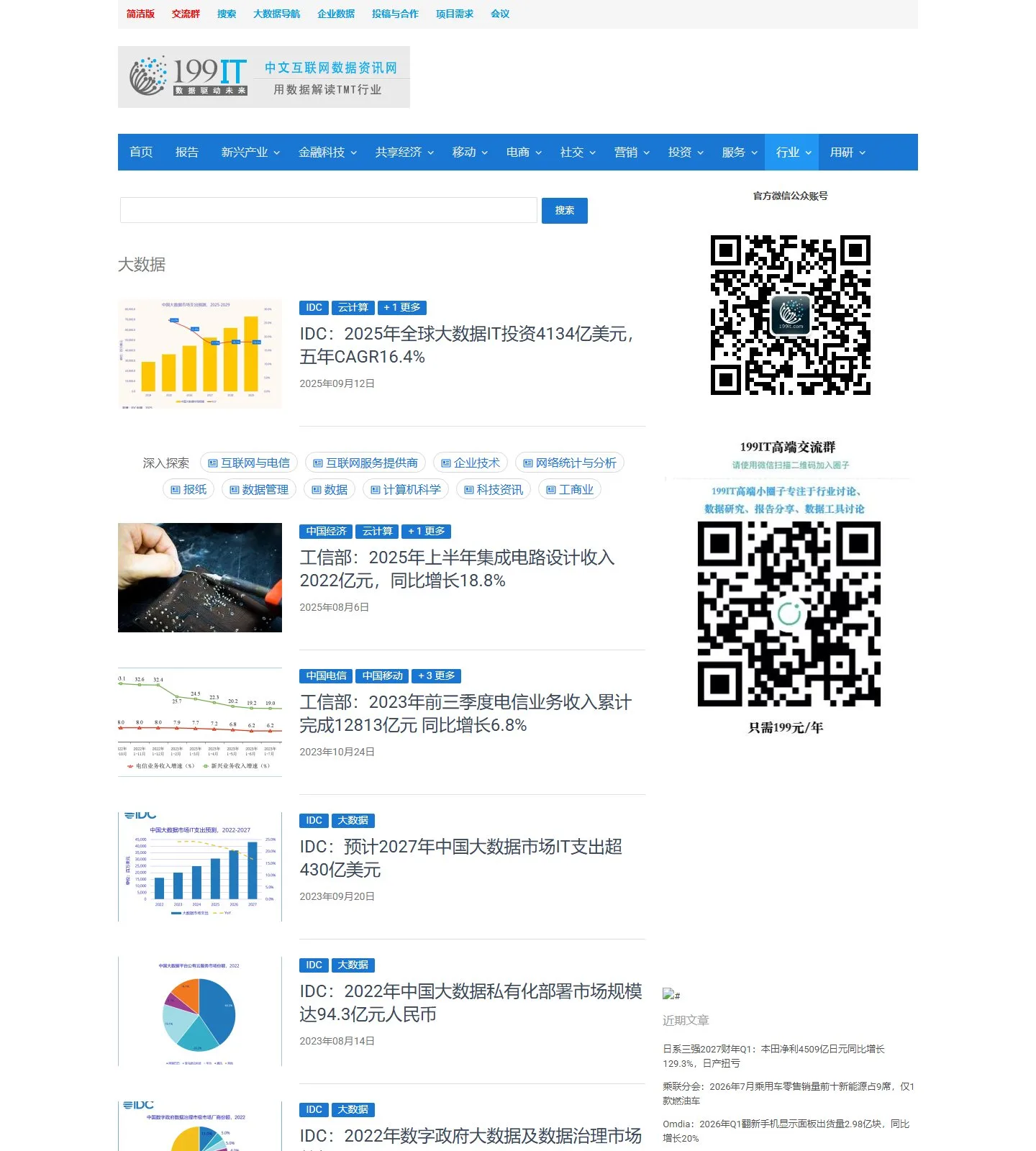Open the blue IDC bar chart thumbnail

click(x=200, y=867)
